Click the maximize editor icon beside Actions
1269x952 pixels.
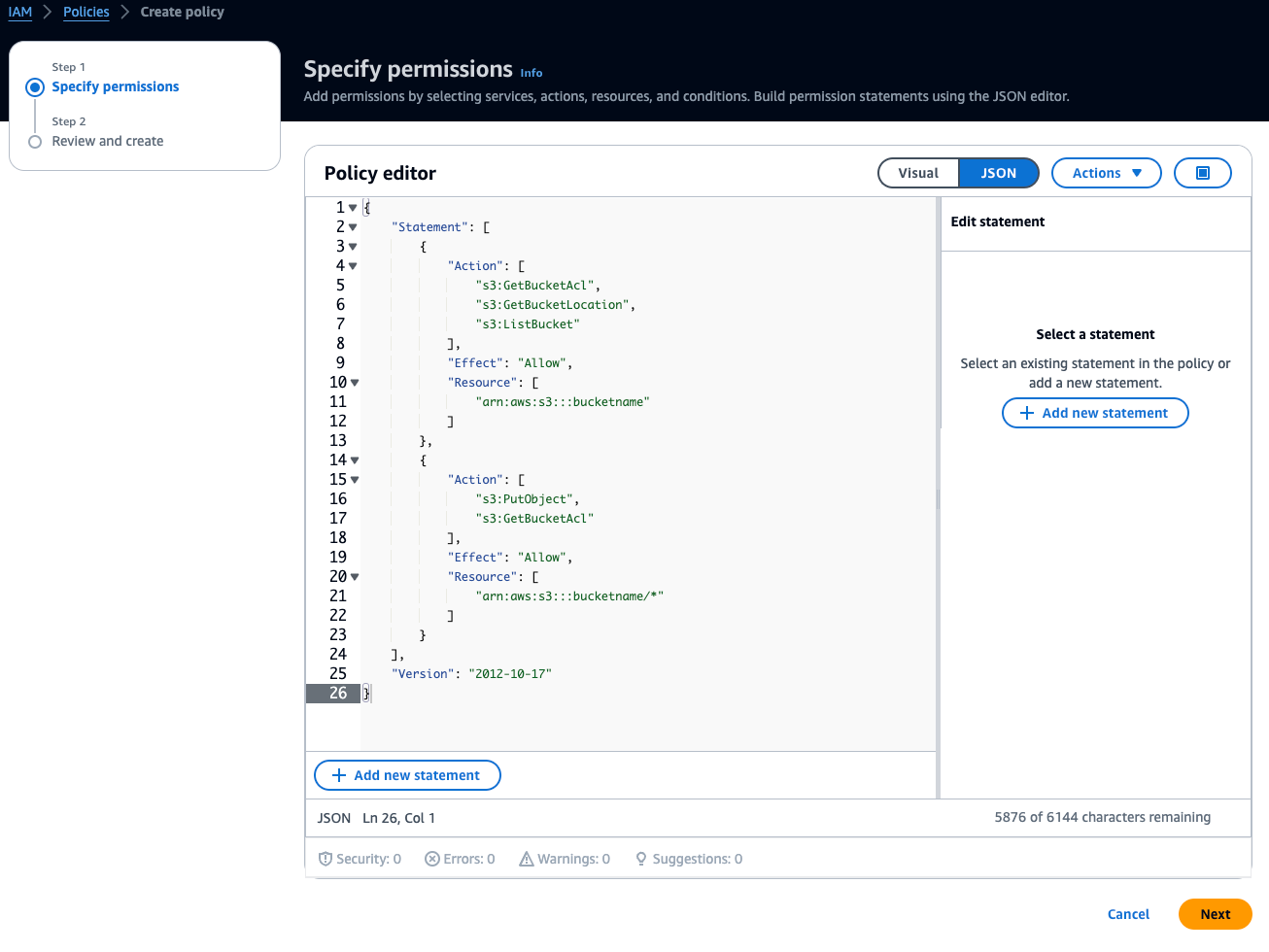pos(1202,172)
